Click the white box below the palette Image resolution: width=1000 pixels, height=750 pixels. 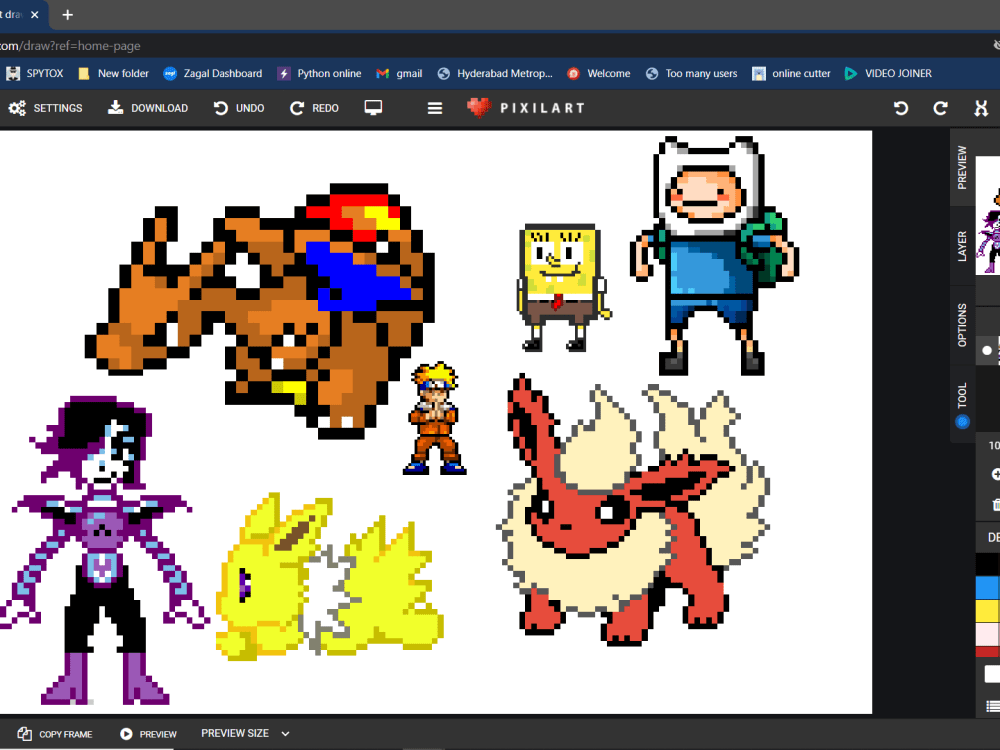(992, 674)
